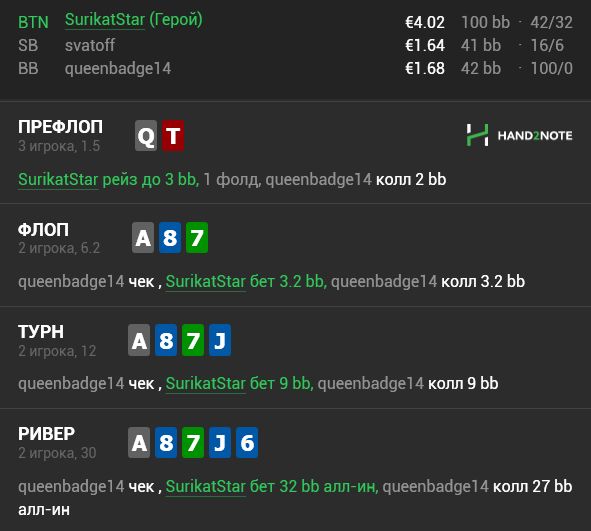The height and width of the screenshot is (531, 591).
Task: Click SurikatStar link in flop action line
Action: (x=206, y=282)
